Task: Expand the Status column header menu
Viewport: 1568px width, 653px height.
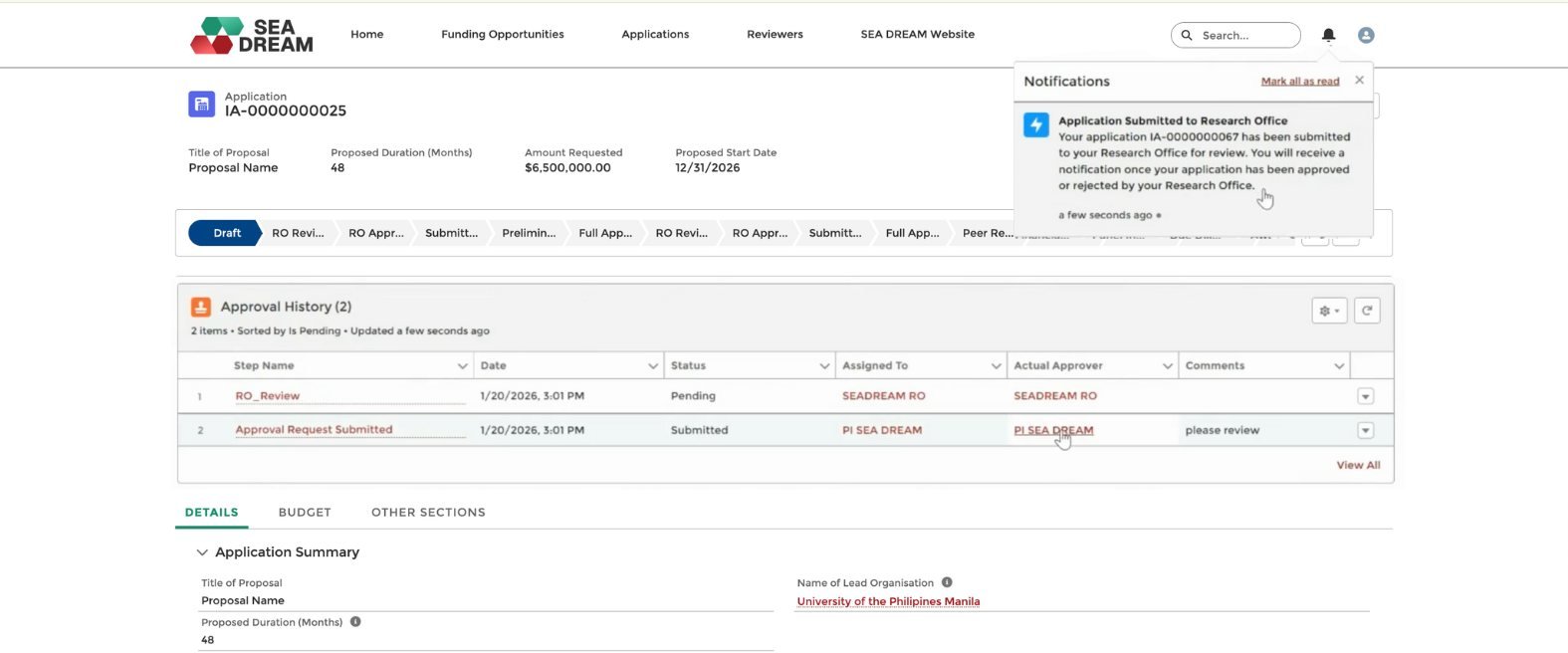Action: pos(823,366)
